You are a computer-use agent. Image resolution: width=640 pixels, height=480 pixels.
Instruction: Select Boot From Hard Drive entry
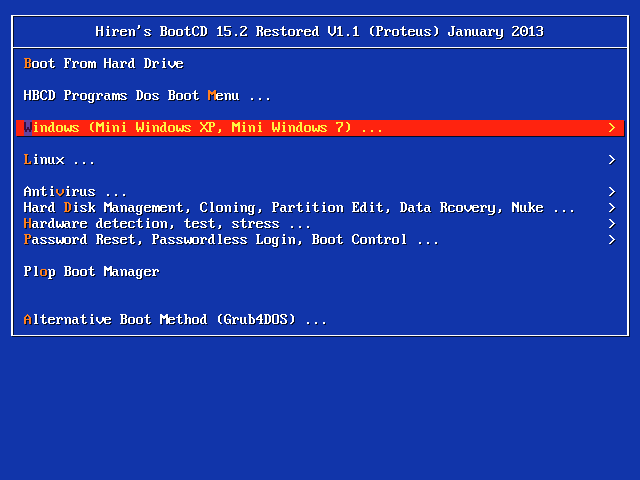(x=104, y=64)
